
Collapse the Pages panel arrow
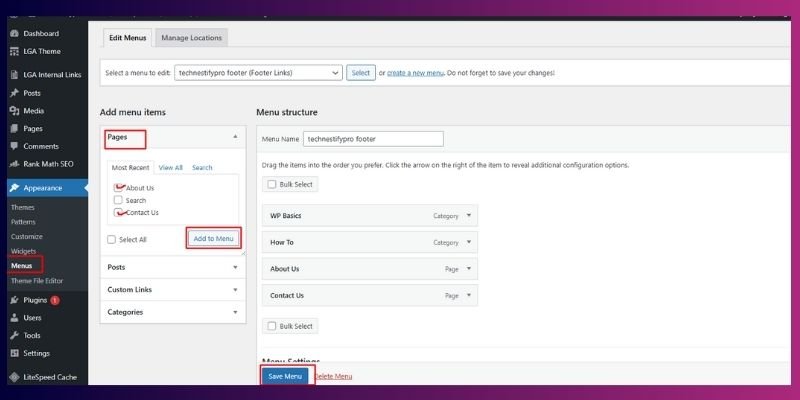click(235, 137)
